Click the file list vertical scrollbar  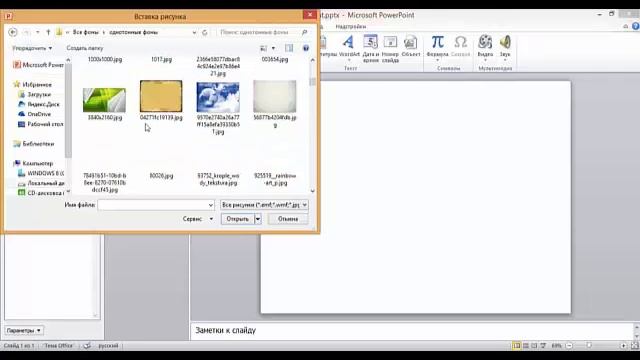point(313,125)
